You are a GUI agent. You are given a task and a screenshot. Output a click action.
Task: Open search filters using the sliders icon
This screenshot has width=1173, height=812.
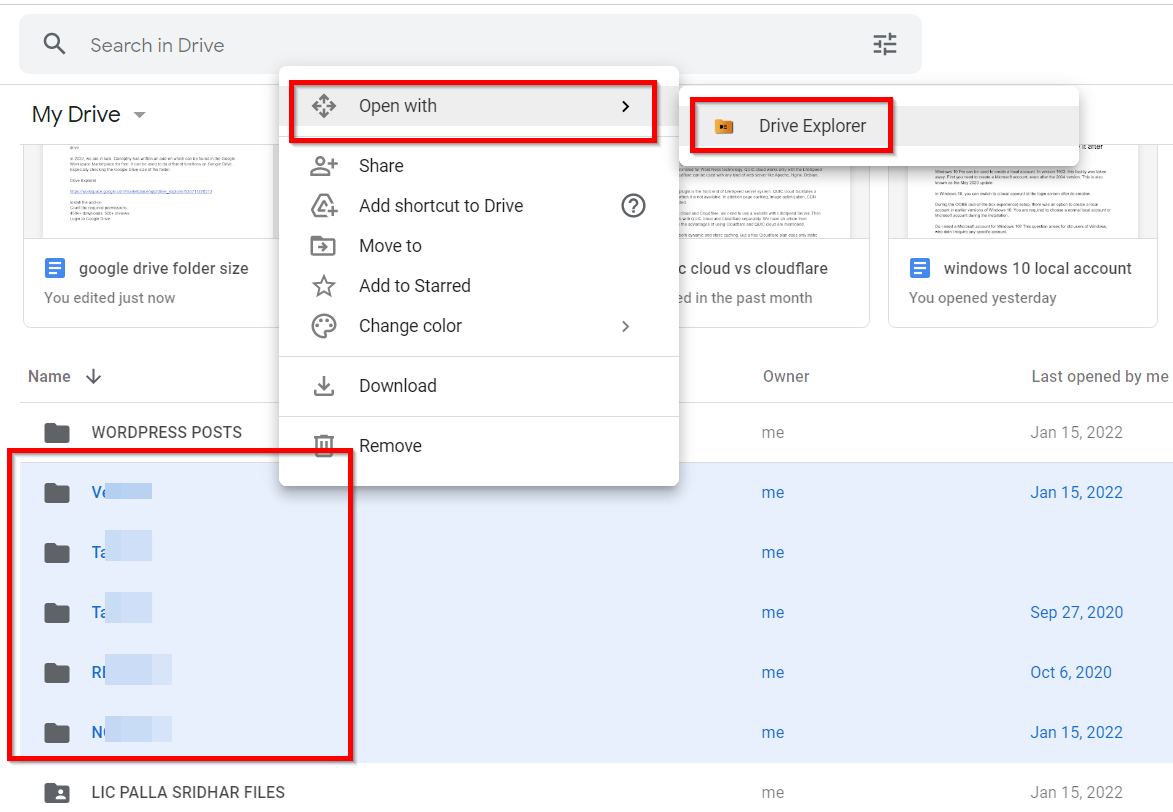pos(884,44)
